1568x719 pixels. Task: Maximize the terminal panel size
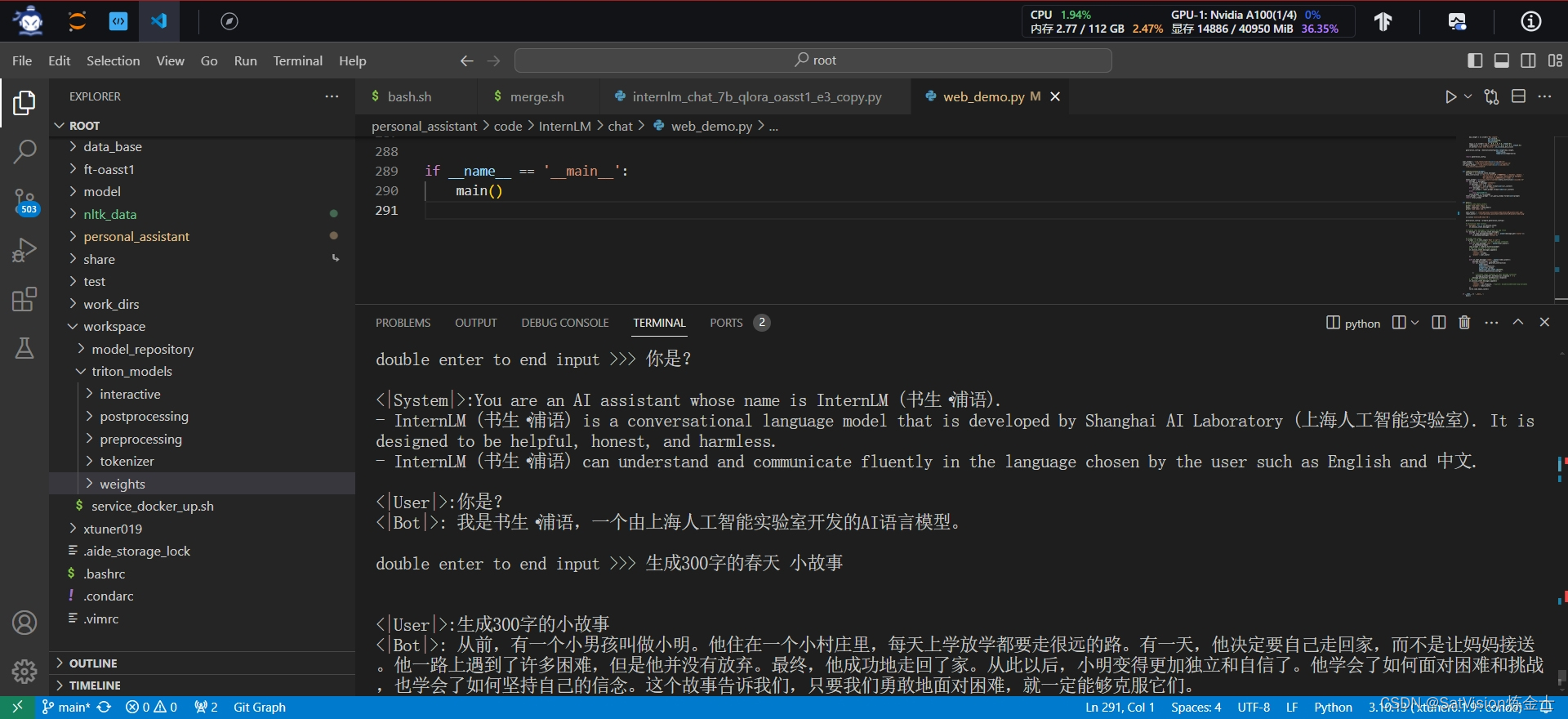pos(1518,323)
